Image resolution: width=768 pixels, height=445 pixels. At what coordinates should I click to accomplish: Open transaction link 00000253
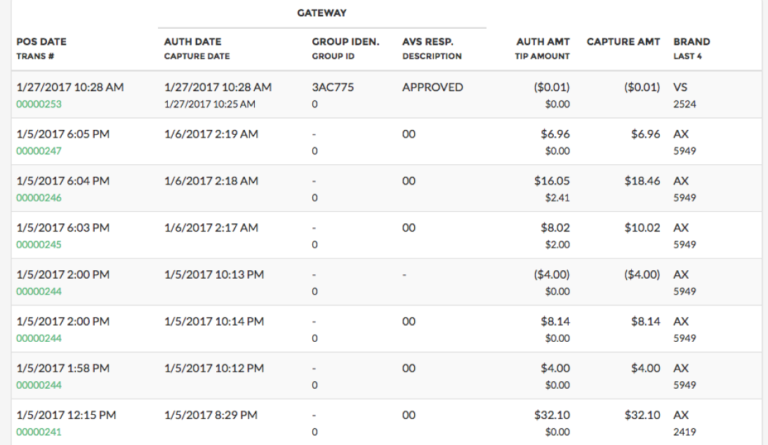pos(39,104)
